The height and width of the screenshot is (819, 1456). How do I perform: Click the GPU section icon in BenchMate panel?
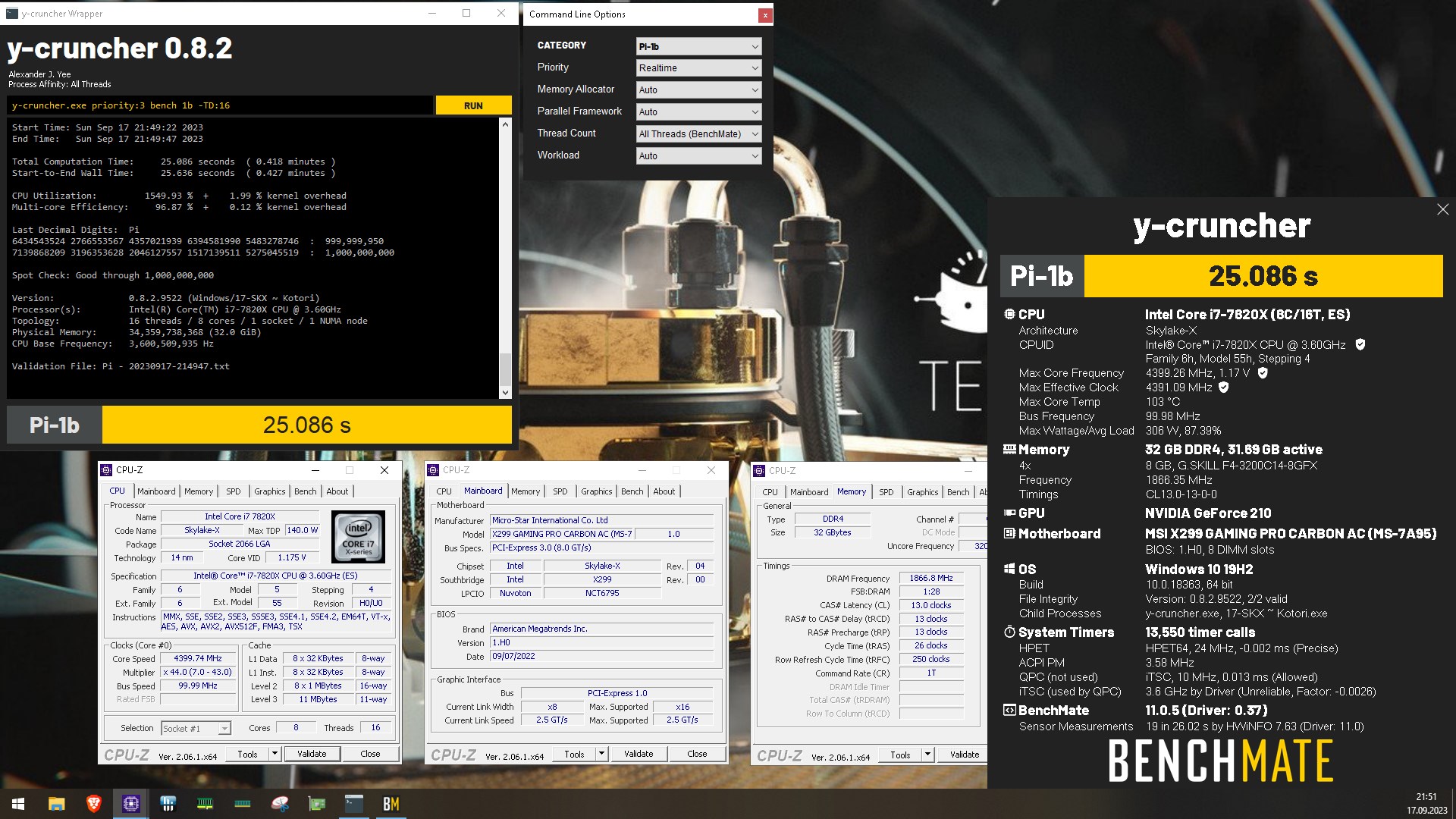[x=1009, y=513]
